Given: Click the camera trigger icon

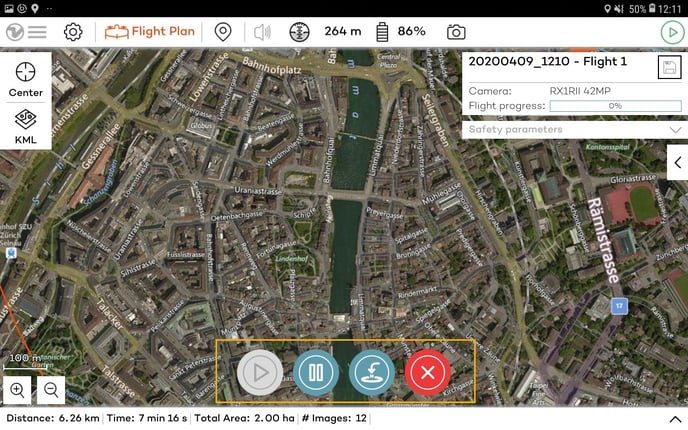Looking at the screenshot, I should 456,31.
